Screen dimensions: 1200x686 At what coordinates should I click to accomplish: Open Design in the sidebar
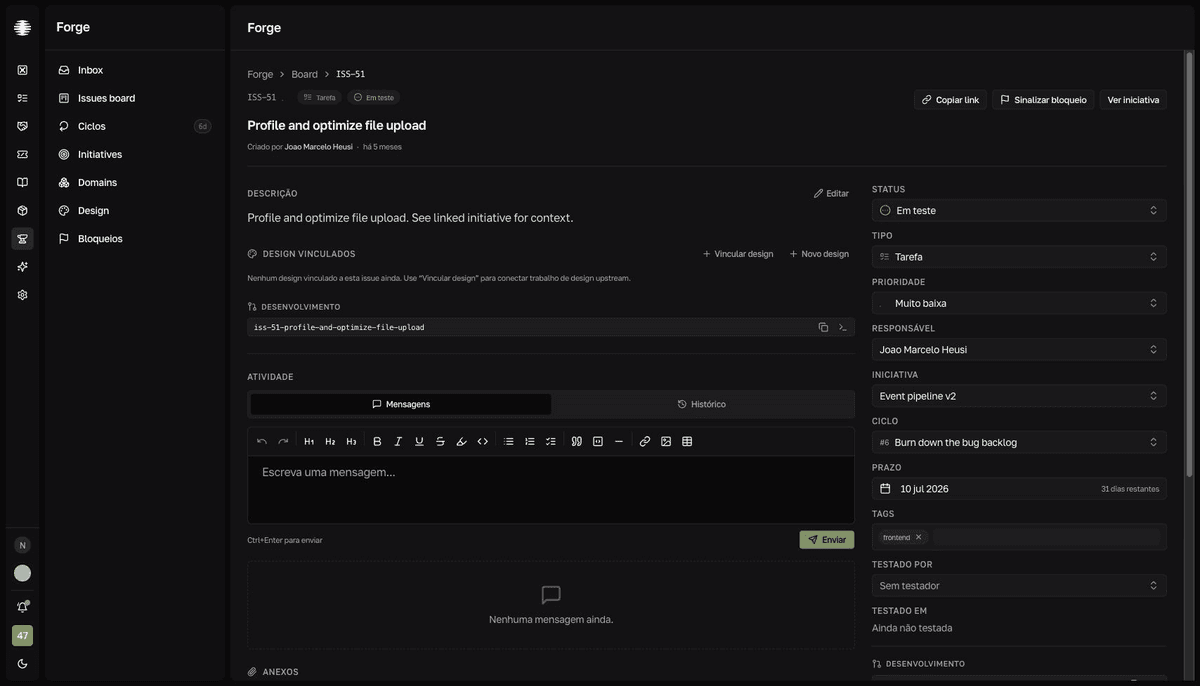click(x=135, y=210)
